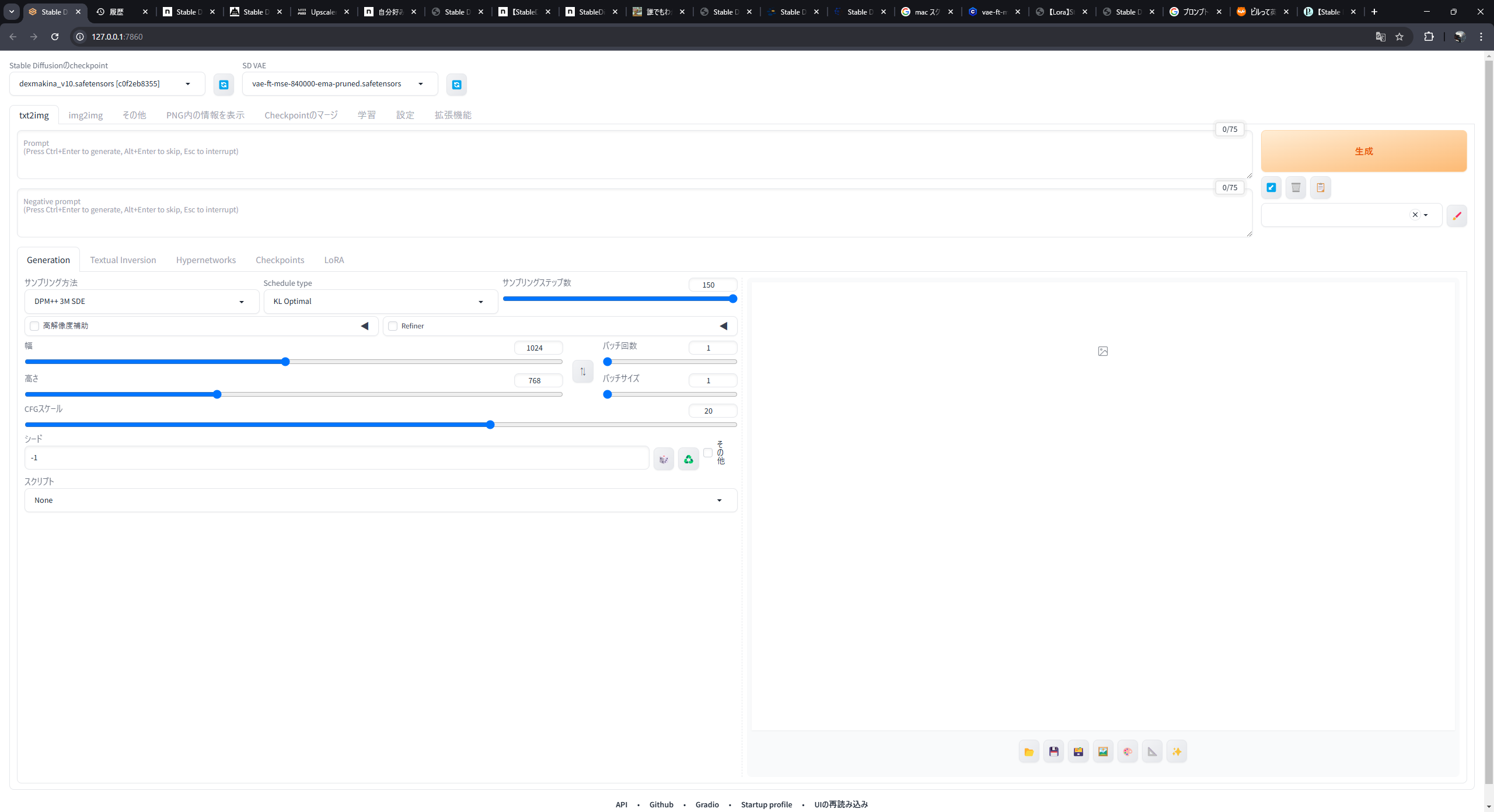Open the サンプリング方法 dropdown
1494x812 pixels.
[141, 302]
